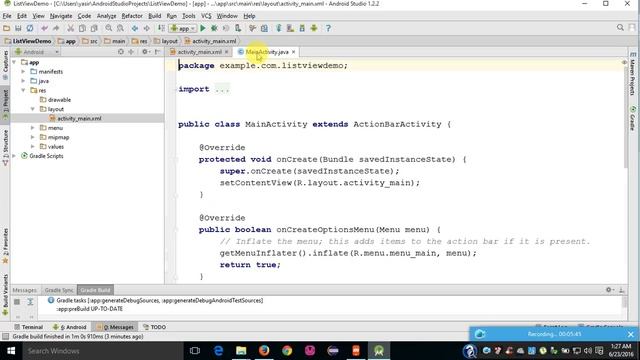The width and height of the screenshot is (640, 360).
Task: Close the activity_main.xml editor tab
Action: click(x=227, y=52)
